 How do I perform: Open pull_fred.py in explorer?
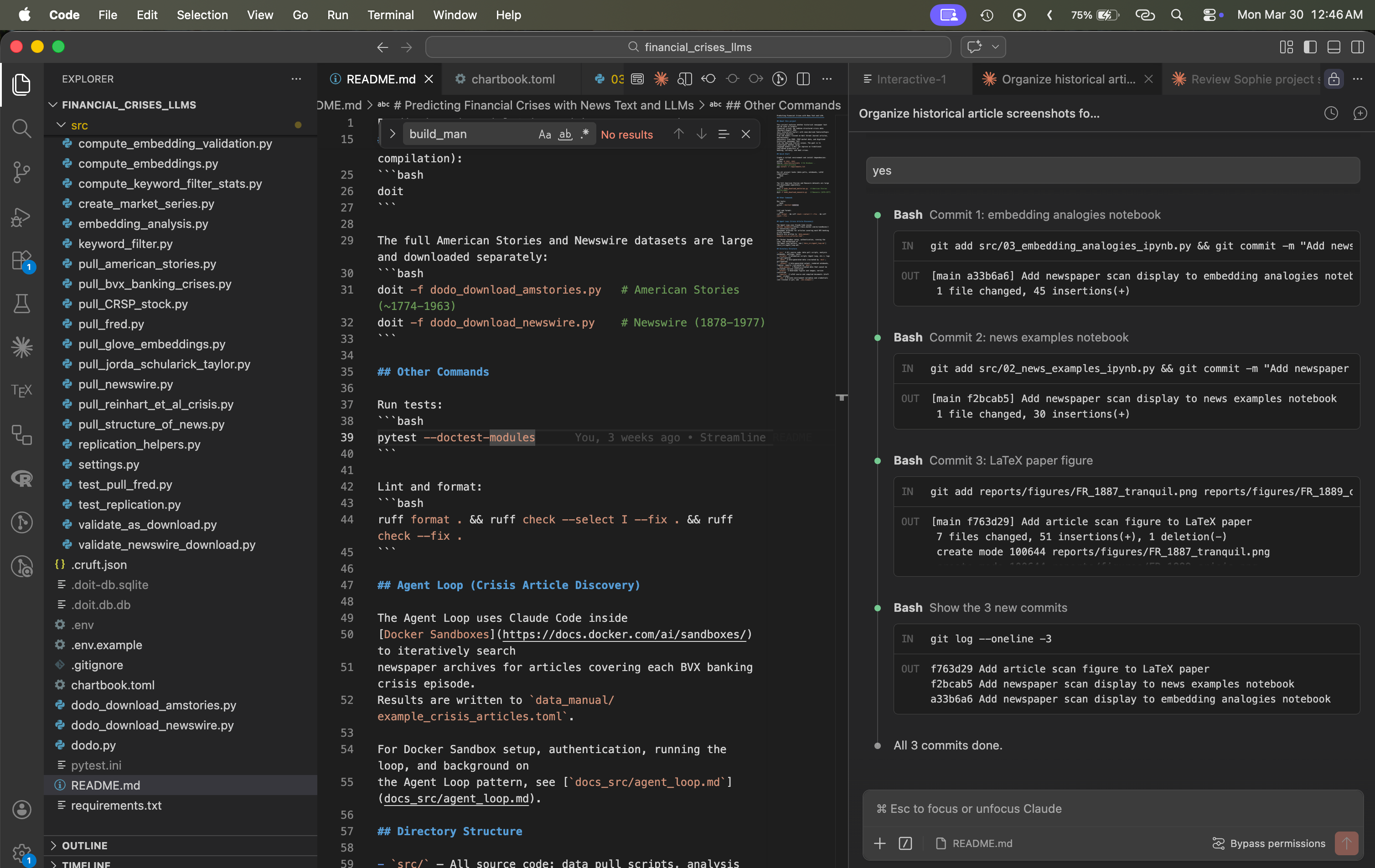click(x=111, y=324)
